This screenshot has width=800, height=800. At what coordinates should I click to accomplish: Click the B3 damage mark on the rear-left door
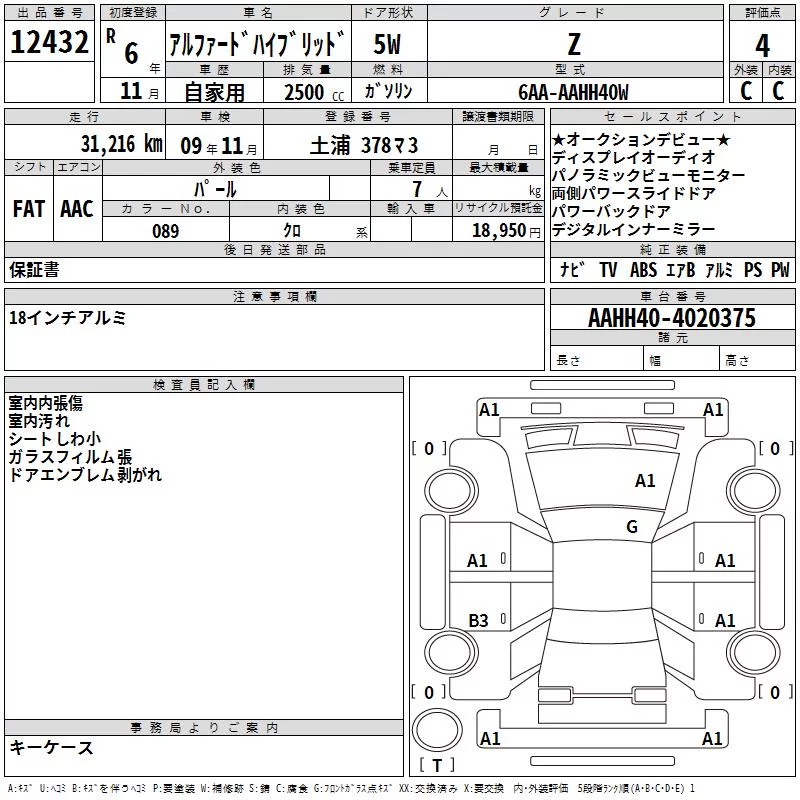[x=478, y=621]
